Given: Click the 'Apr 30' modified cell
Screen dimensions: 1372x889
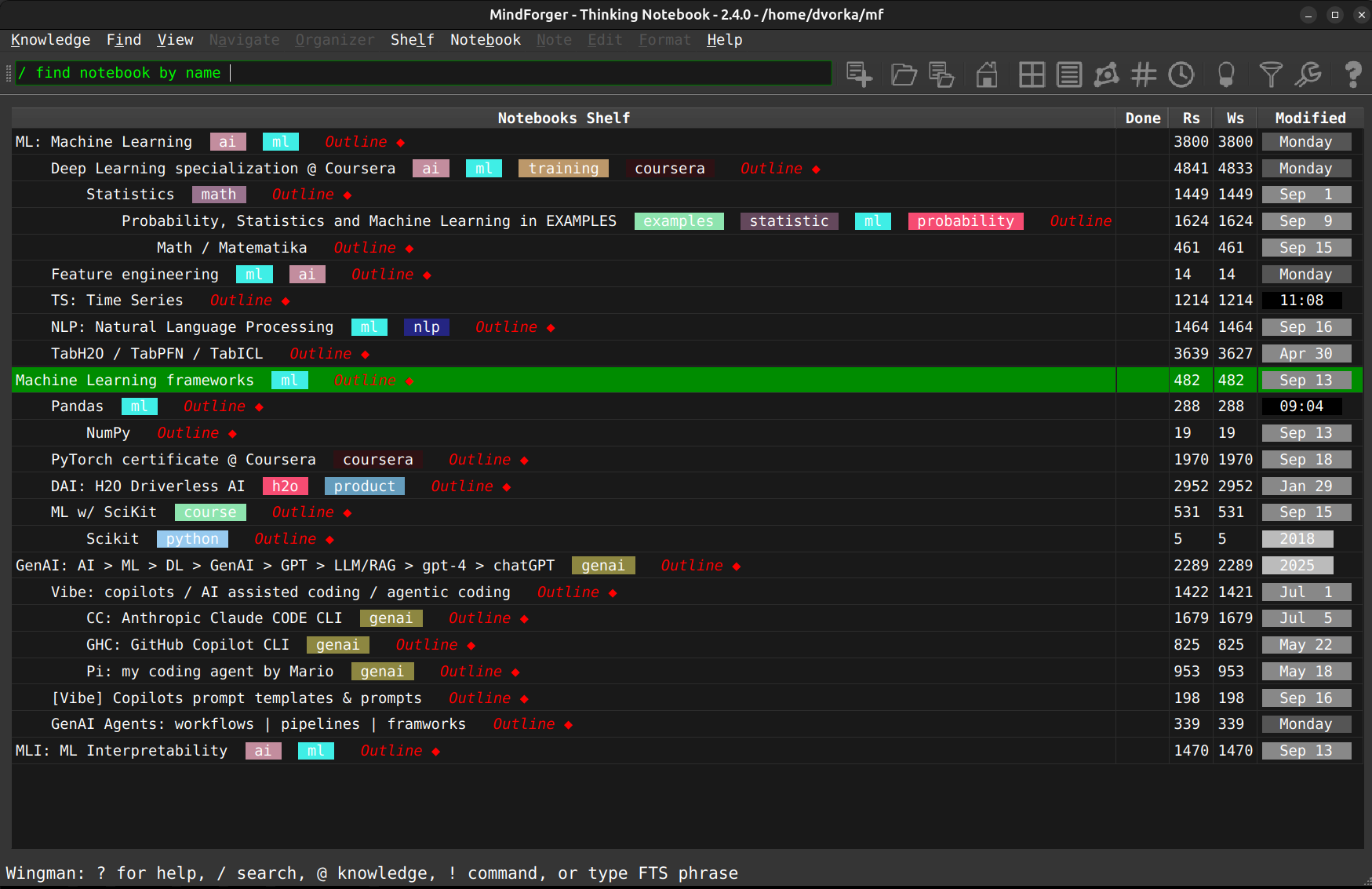Looking at the screenshot, I should coord(1306,354).
